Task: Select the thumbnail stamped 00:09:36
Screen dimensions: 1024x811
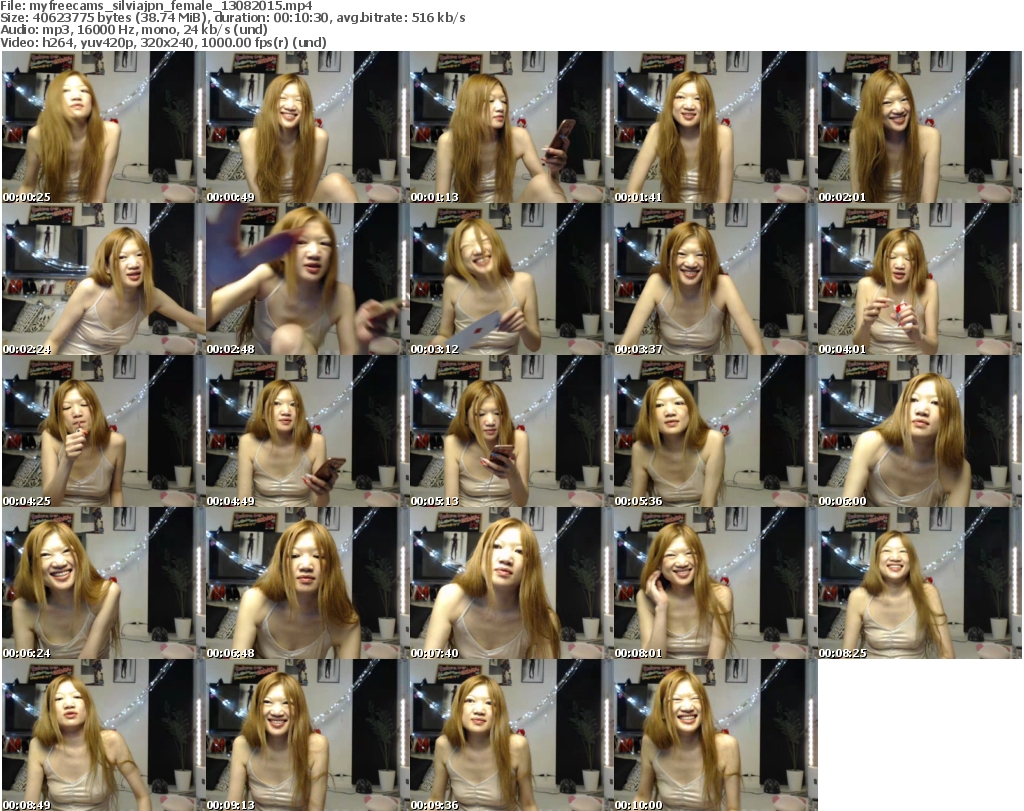Action: coord(511,735)
